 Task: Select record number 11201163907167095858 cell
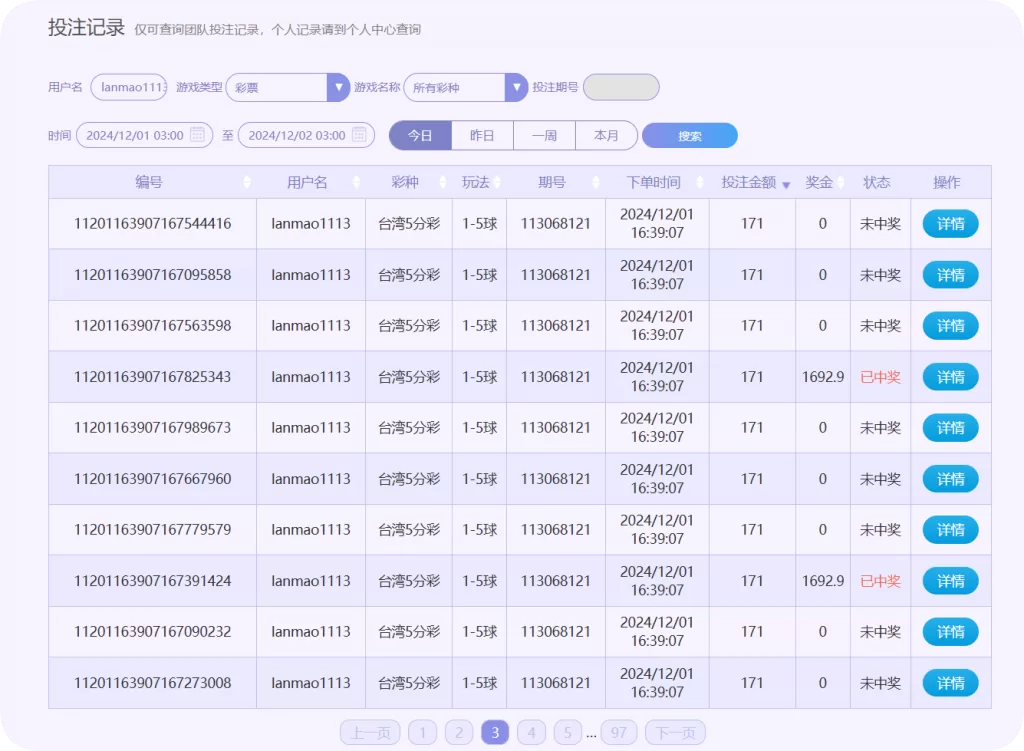(x=152, y=275)
